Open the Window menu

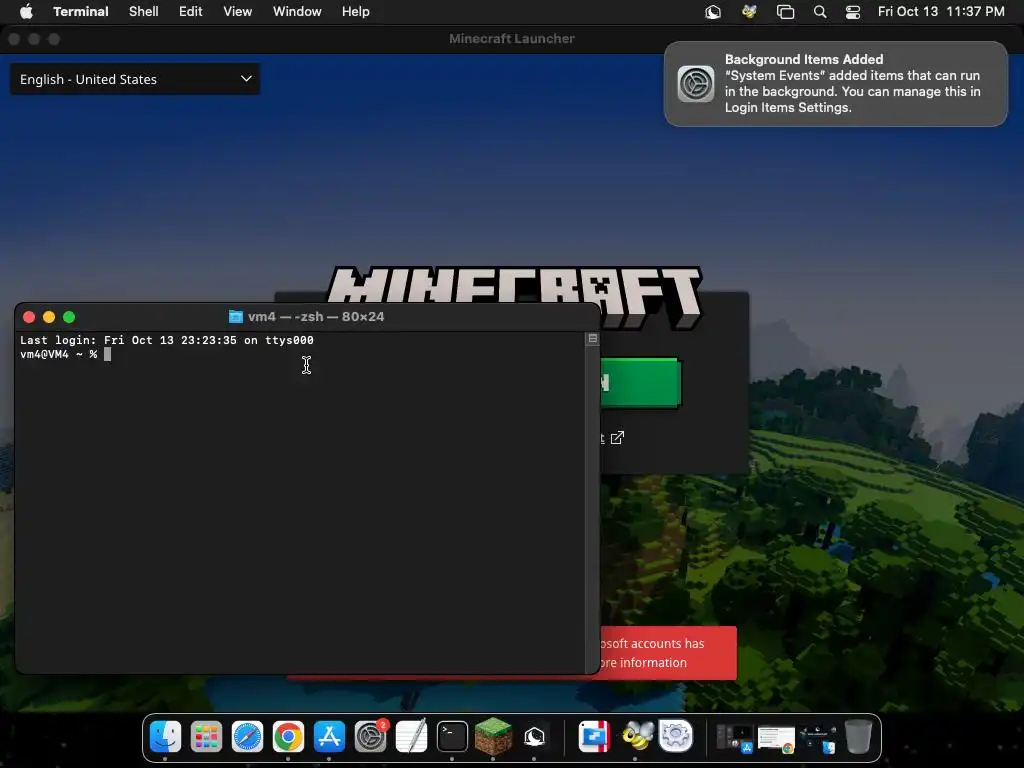point(297,12)
